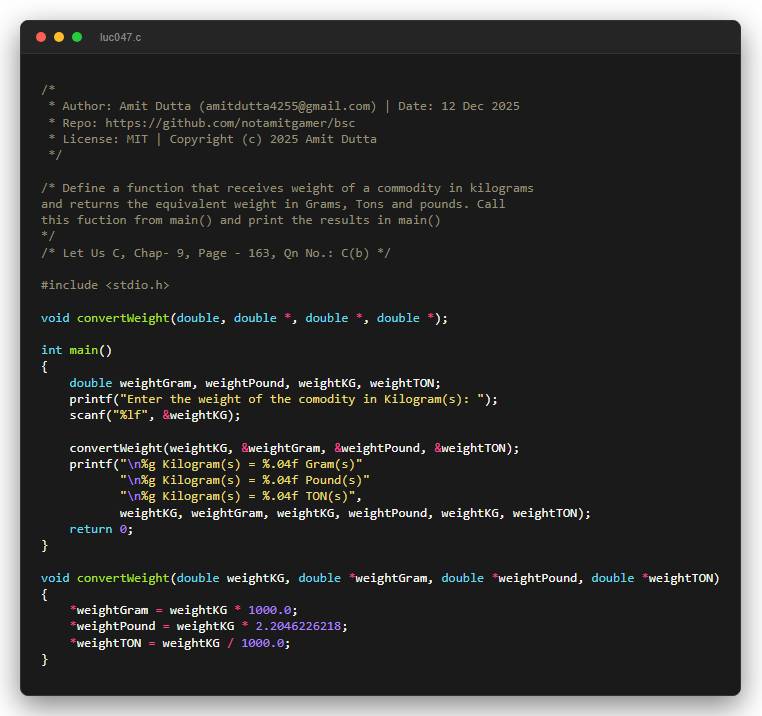Click the comment line 'Define a function that receives'
This screenshot has height=716, width=762.
tap(287, 188)
